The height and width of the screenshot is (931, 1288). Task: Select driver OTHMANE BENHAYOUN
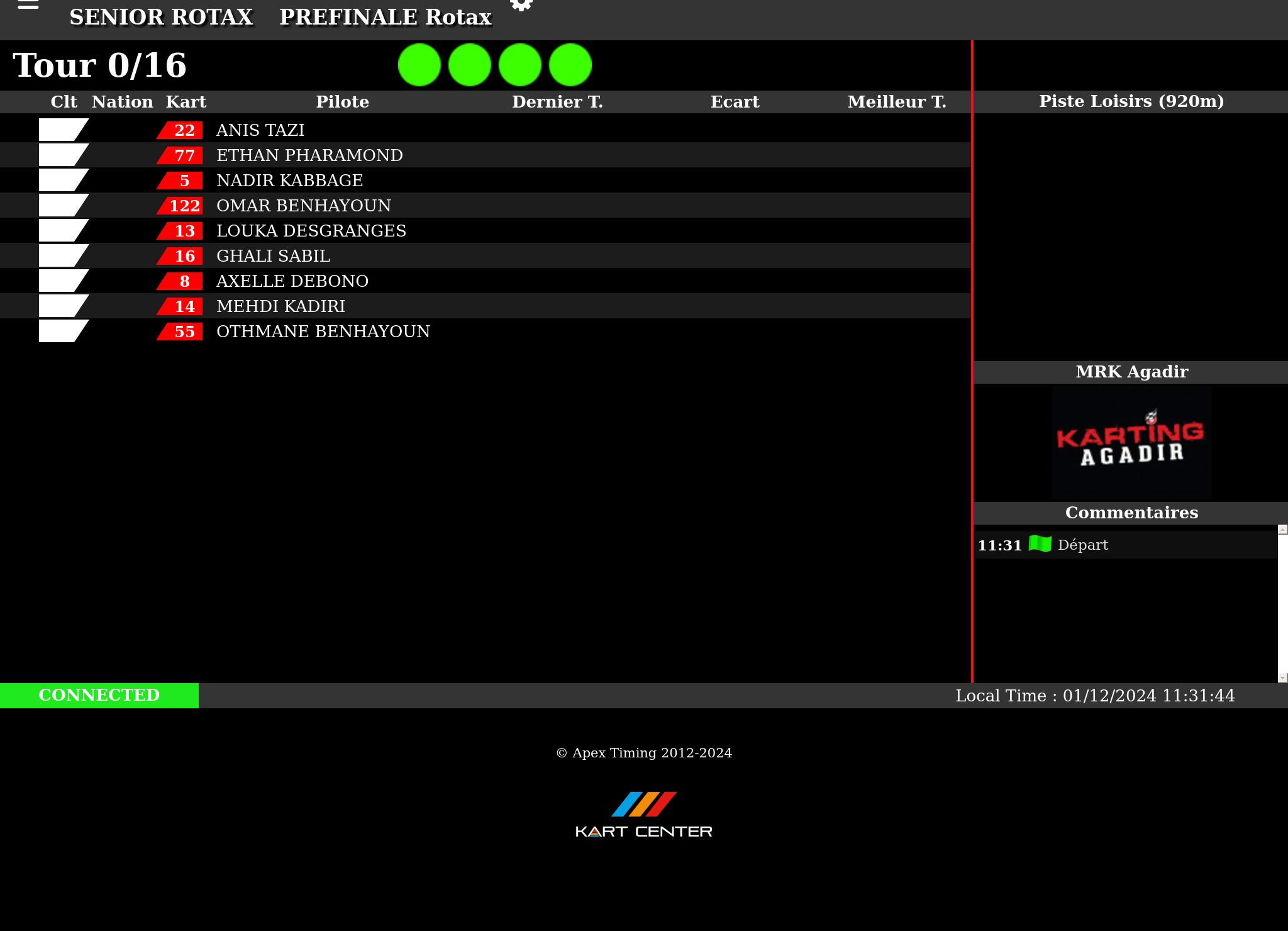[323, 332]
